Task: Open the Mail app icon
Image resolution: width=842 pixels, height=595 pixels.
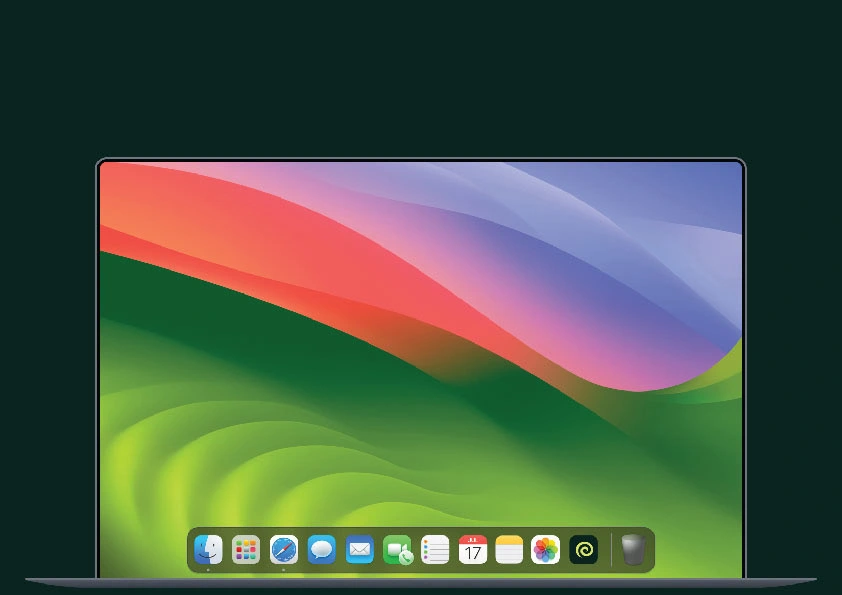Action: [x=359, y=549]
